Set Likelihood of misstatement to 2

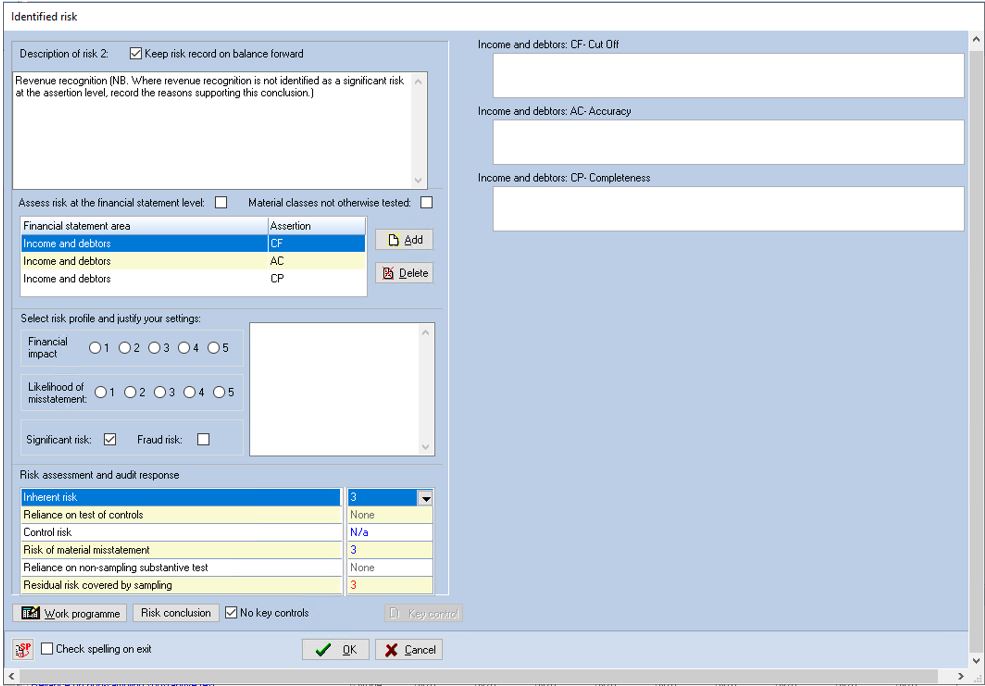click(130, 392)
